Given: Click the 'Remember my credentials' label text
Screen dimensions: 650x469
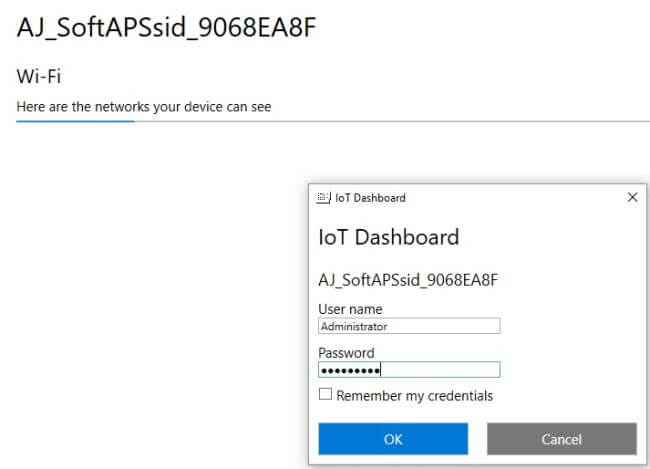Looking at the screenshot, I should pos(414,396).
